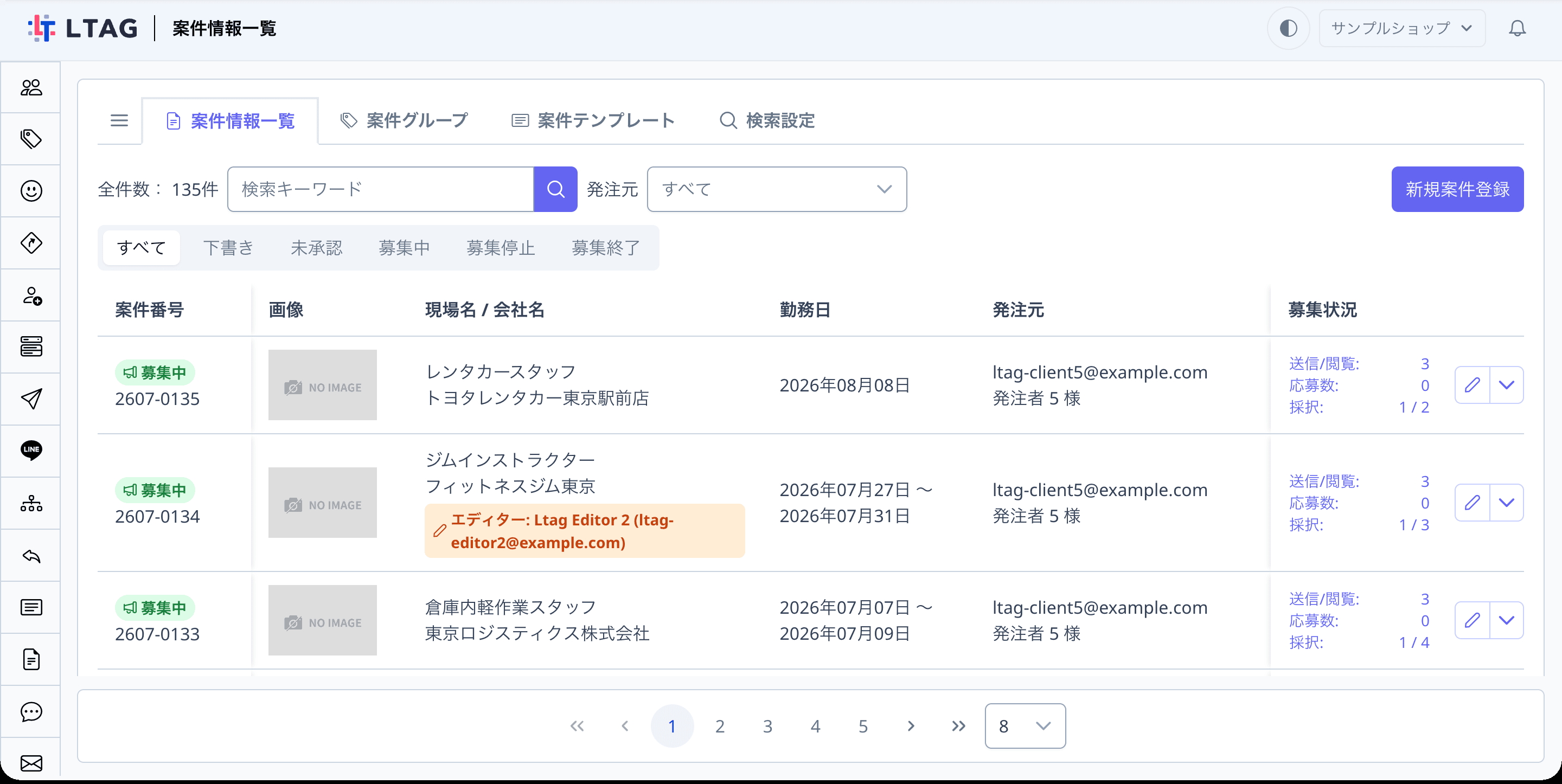Viewport: 1562px width, 784px height.
Task: Select the 案件情報一覧 tab
Action: (x=231, y=121)
